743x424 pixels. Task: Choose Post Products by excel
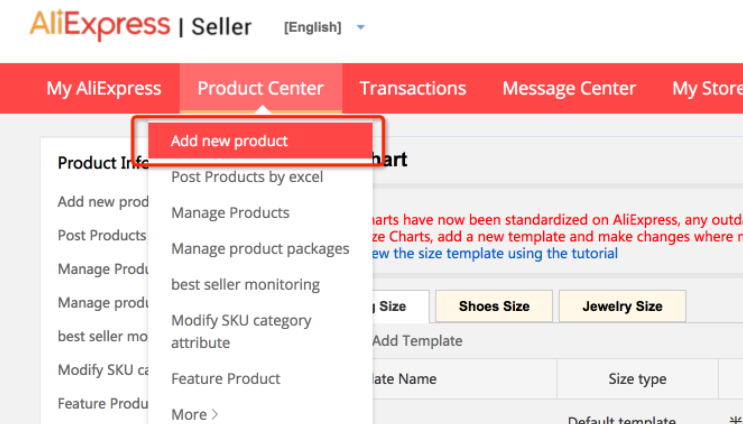pos(246,177)
